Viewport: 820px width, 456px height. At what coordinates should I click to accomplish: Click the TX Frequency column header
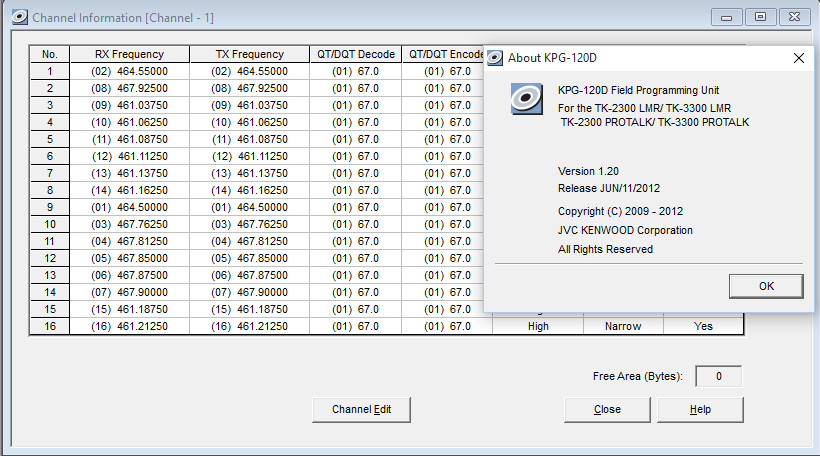[x=249, y=54]
